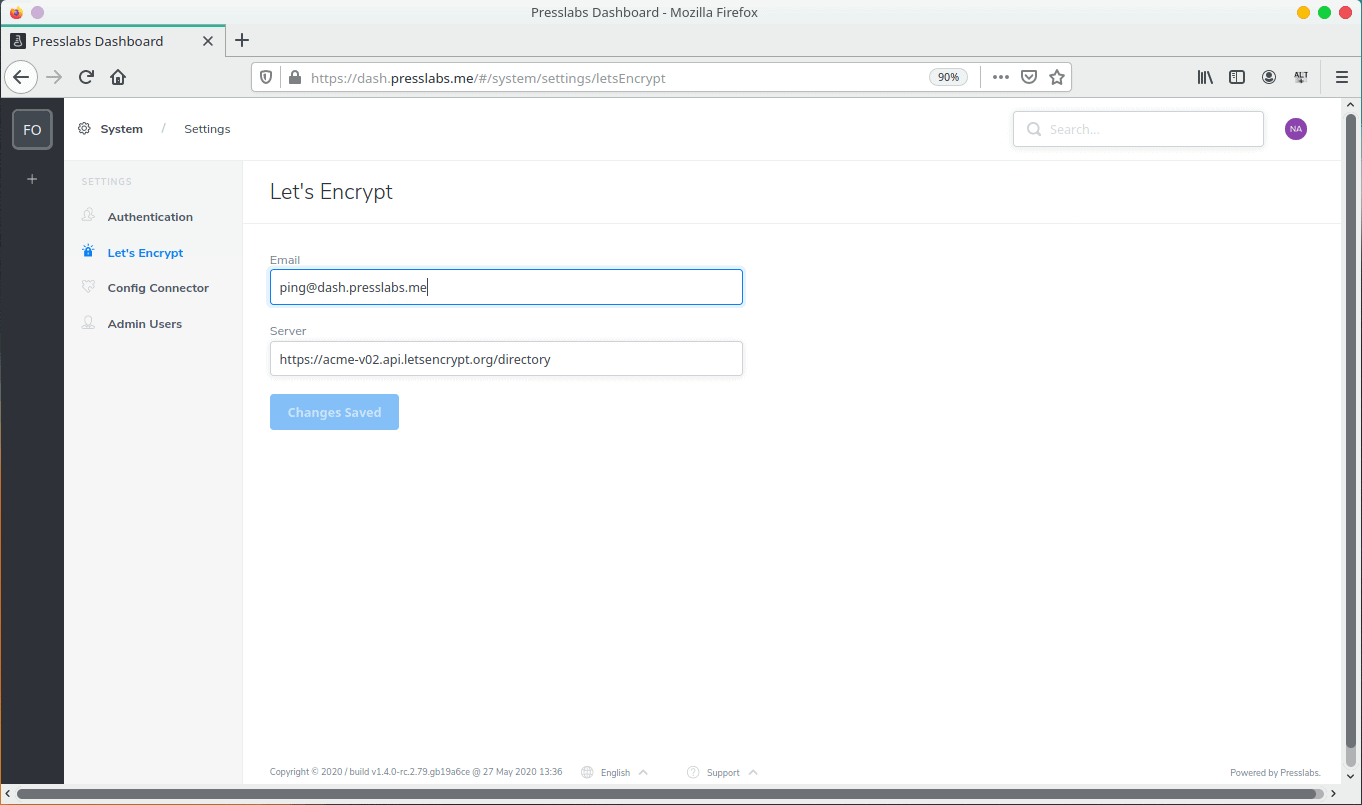Screen dimensions: 1362x805
Task: Select the Presslabs Dashboard tab
Action: tap(113, 41)
